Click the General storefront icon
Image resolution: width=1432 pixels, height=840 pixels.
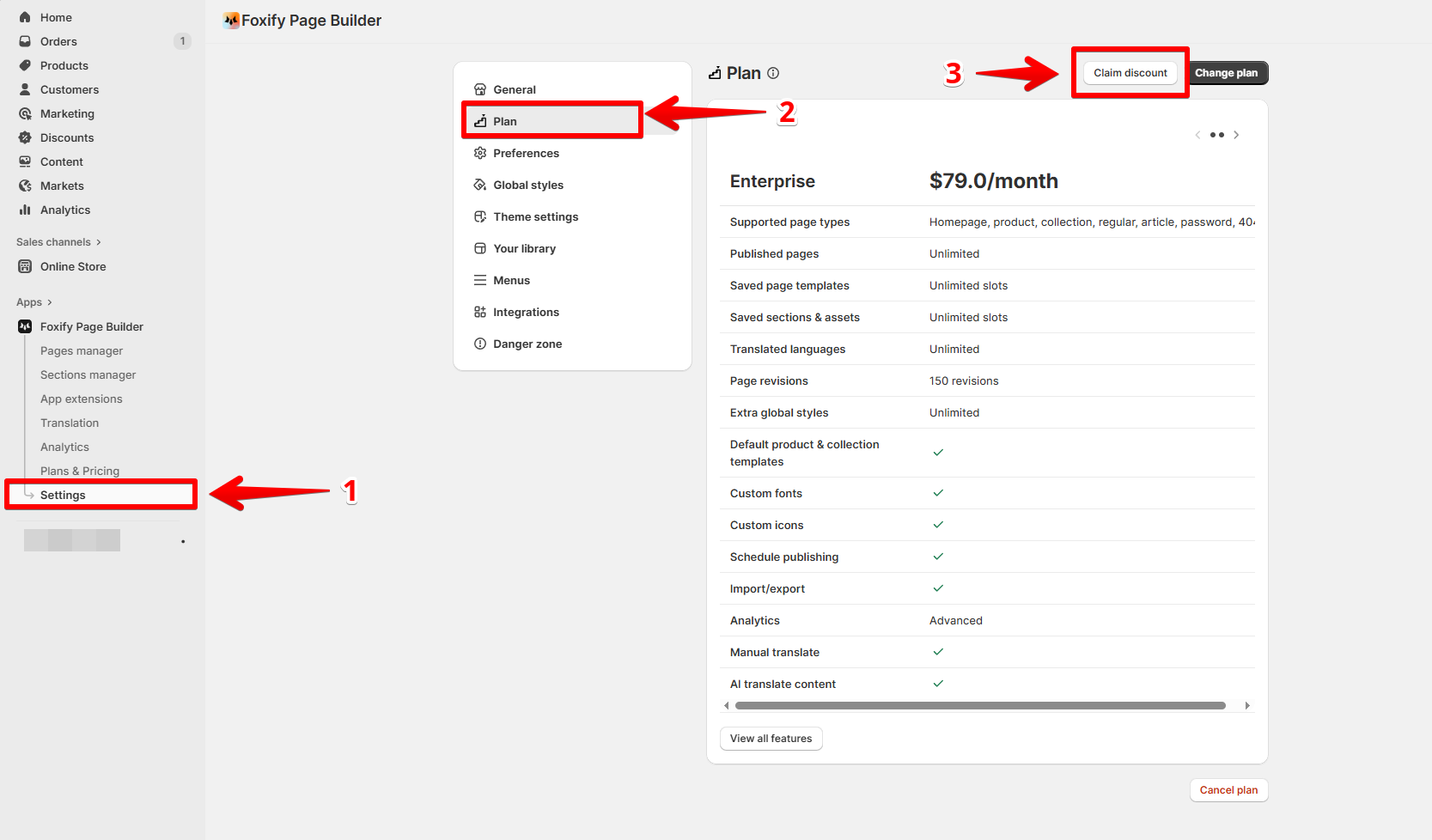click(480, 89)
